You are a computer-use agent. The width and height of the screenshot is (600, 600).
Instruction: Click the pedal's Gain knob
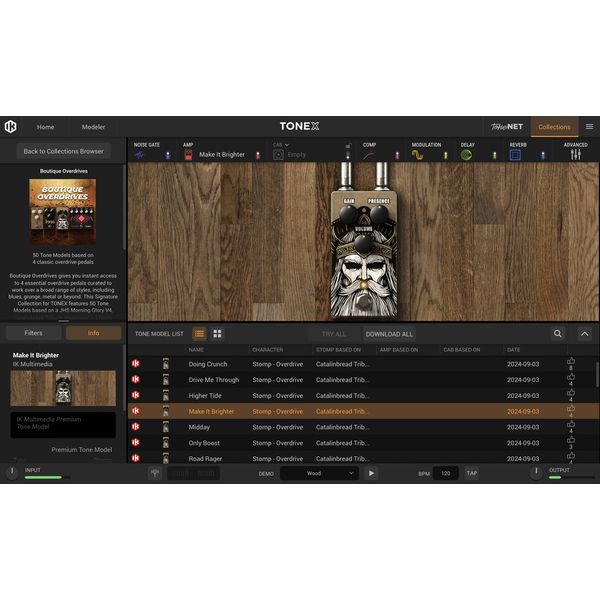coord(349,214)
